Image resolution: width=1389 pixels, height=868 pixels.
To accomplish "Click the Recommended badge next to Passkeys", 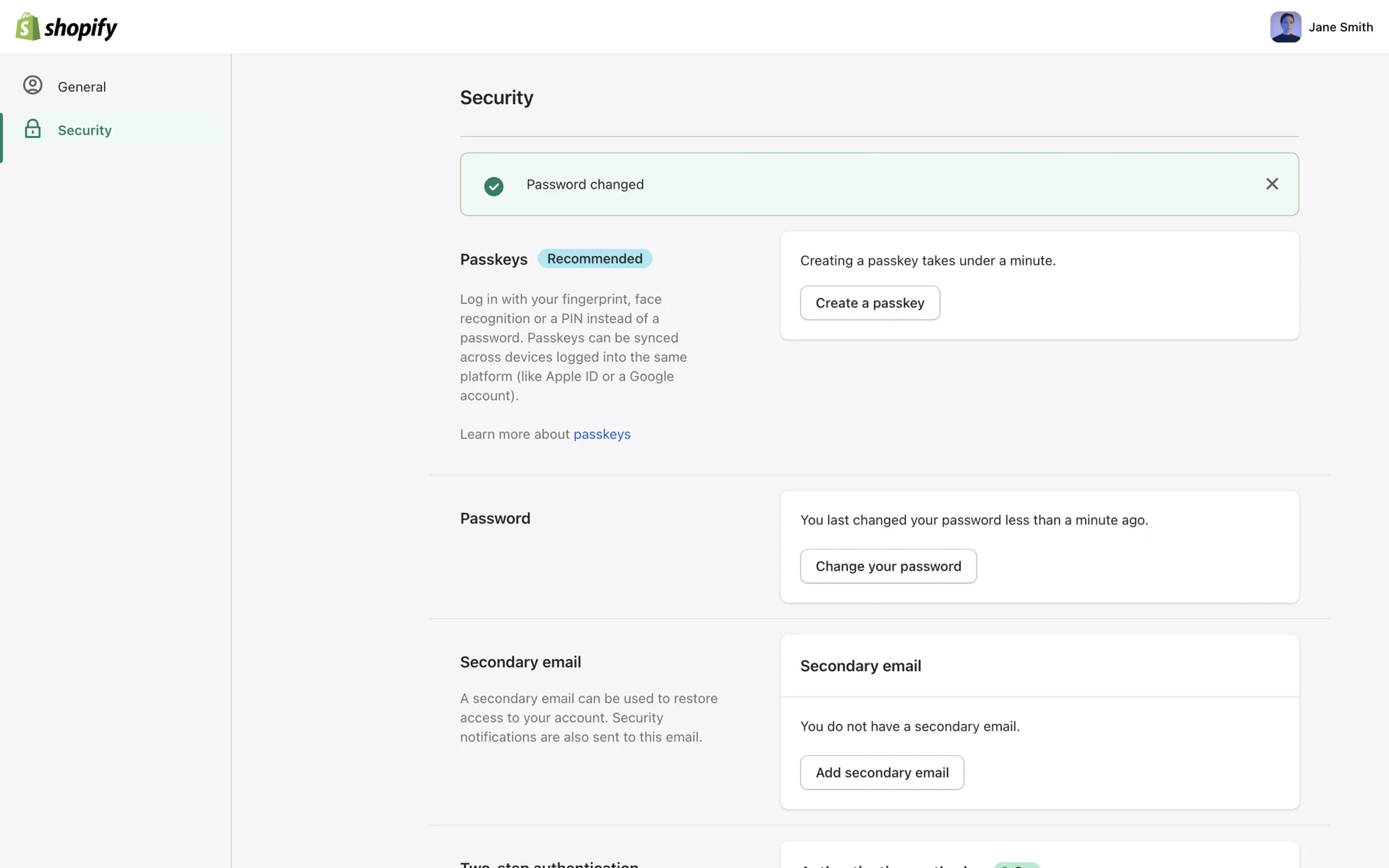I will [x=594, y=259].
